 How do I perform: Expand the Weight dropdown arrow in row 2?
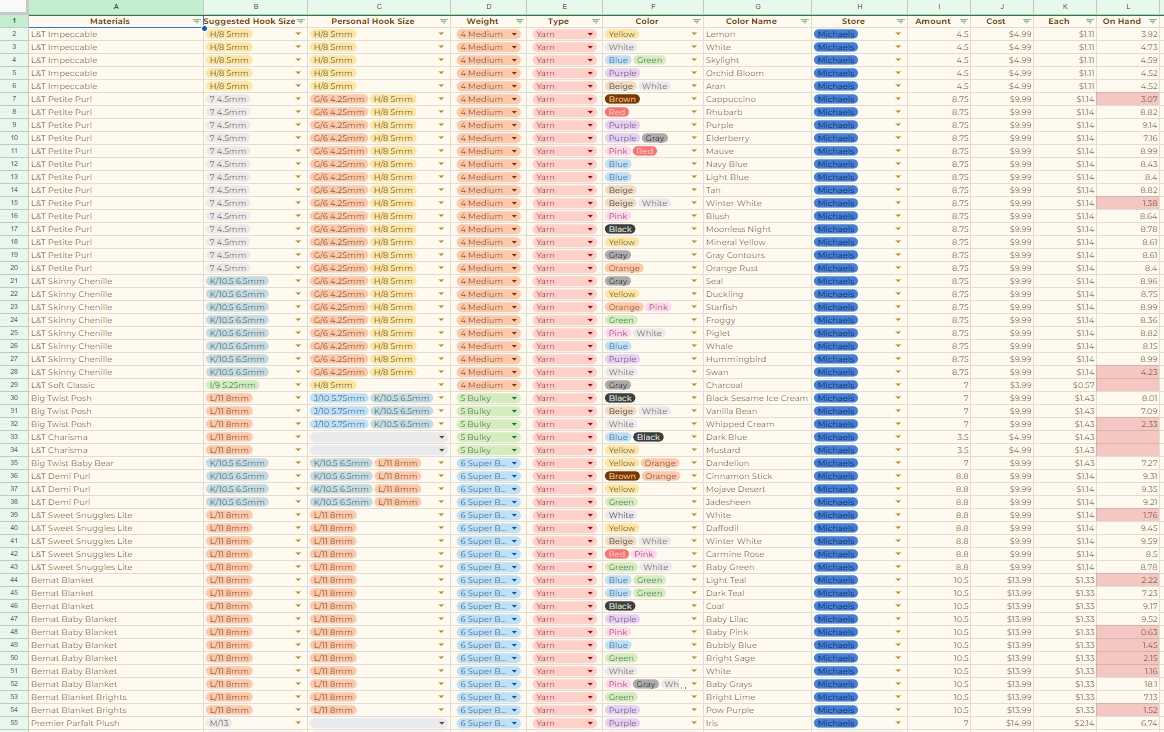(514, 34)
